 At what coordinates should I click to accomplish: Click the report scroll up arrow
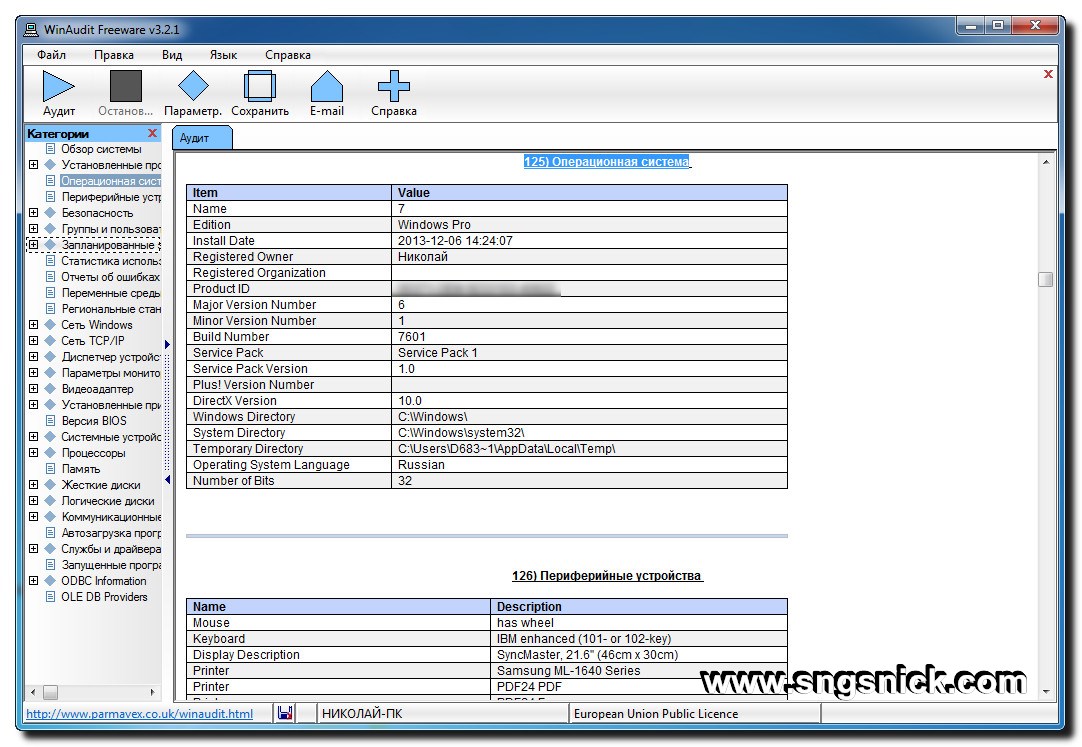[1045, 162]
